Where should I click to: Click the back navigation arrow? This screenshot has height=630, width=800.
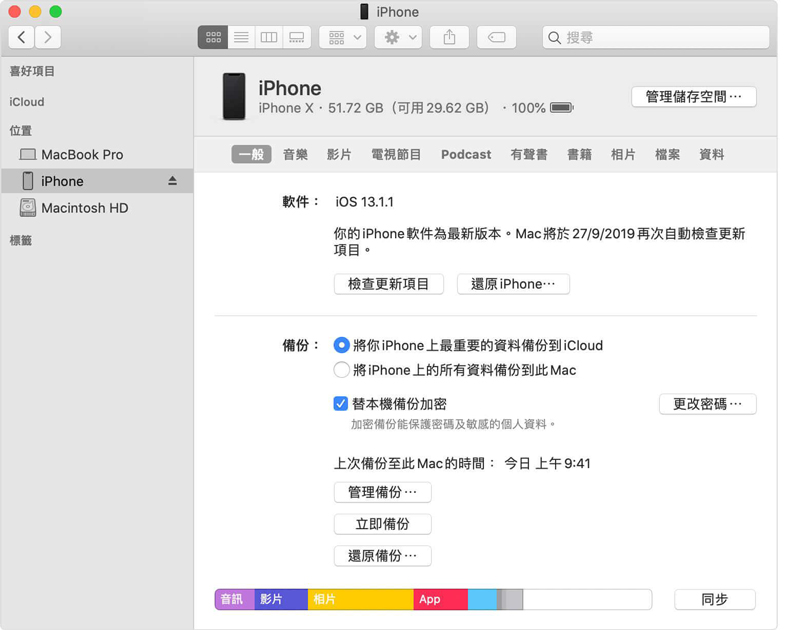tap(22, 37)
